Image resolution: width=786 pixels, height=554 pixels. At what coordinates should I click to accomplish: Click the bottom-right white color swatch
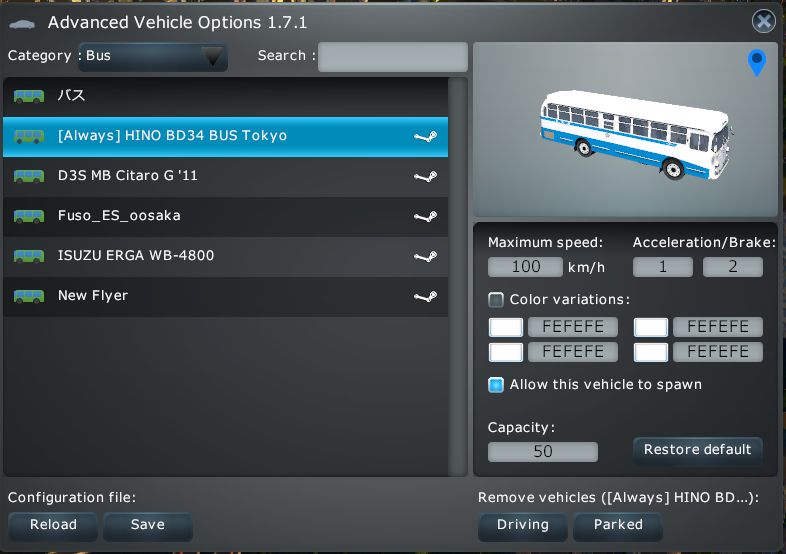[651, 352]
